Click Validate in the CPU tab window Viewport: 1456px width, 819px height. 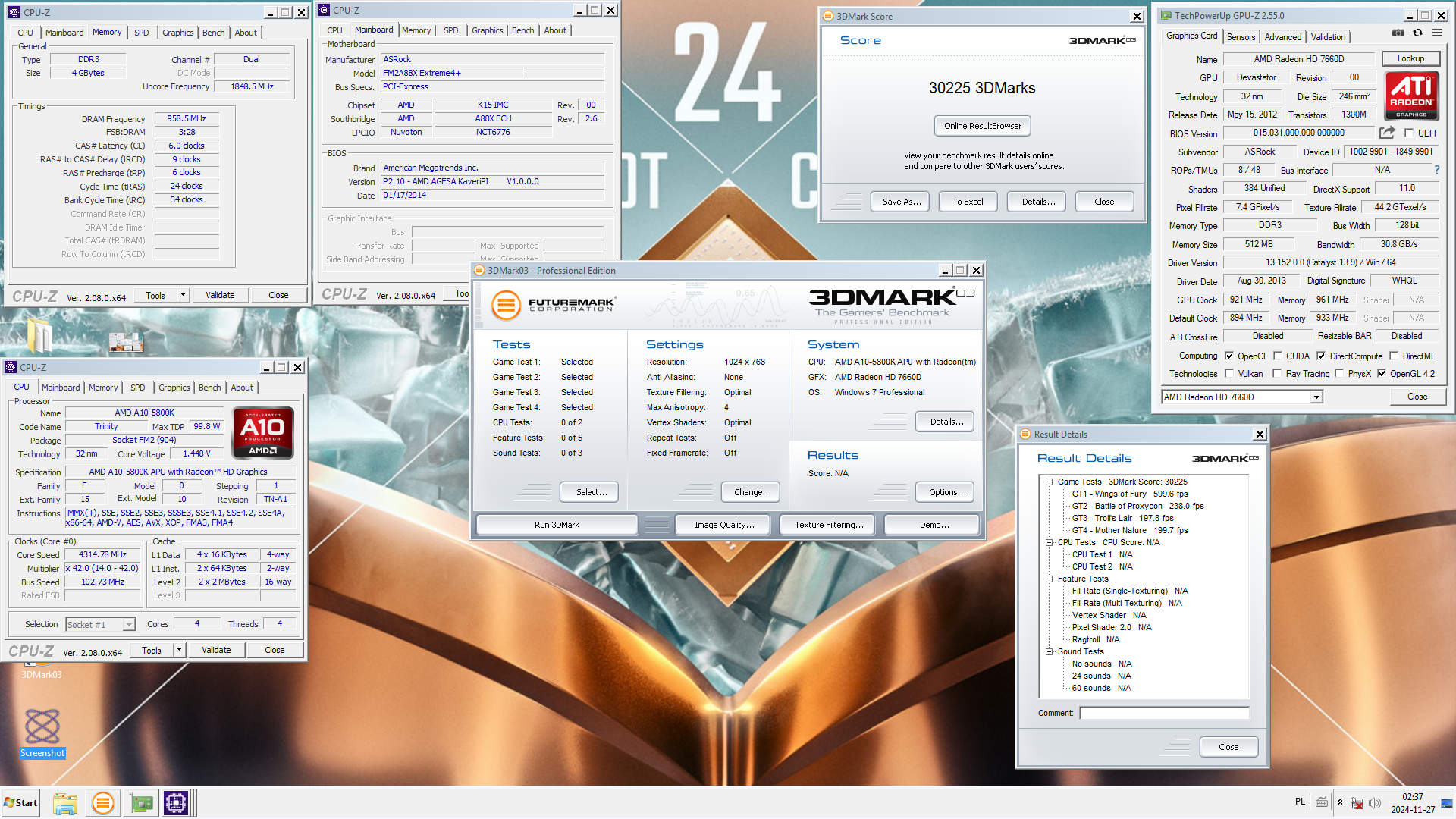[216, 650]
